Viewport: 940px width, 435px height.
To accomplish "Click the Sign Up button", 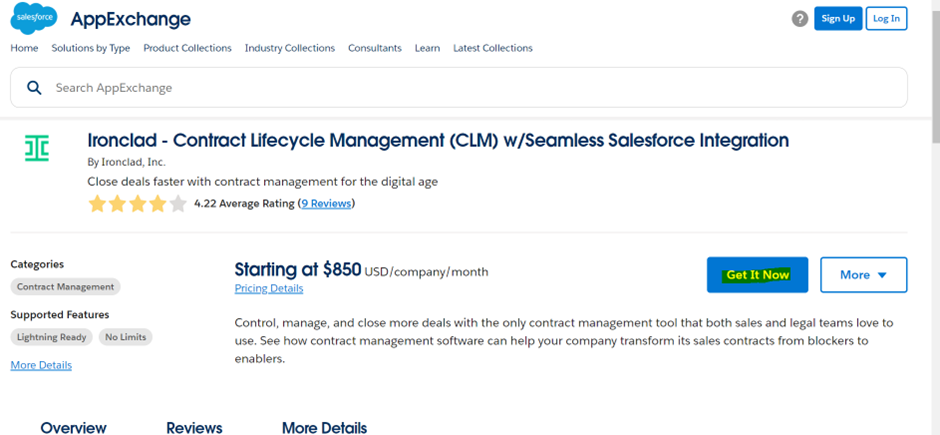I will (838, 19).
